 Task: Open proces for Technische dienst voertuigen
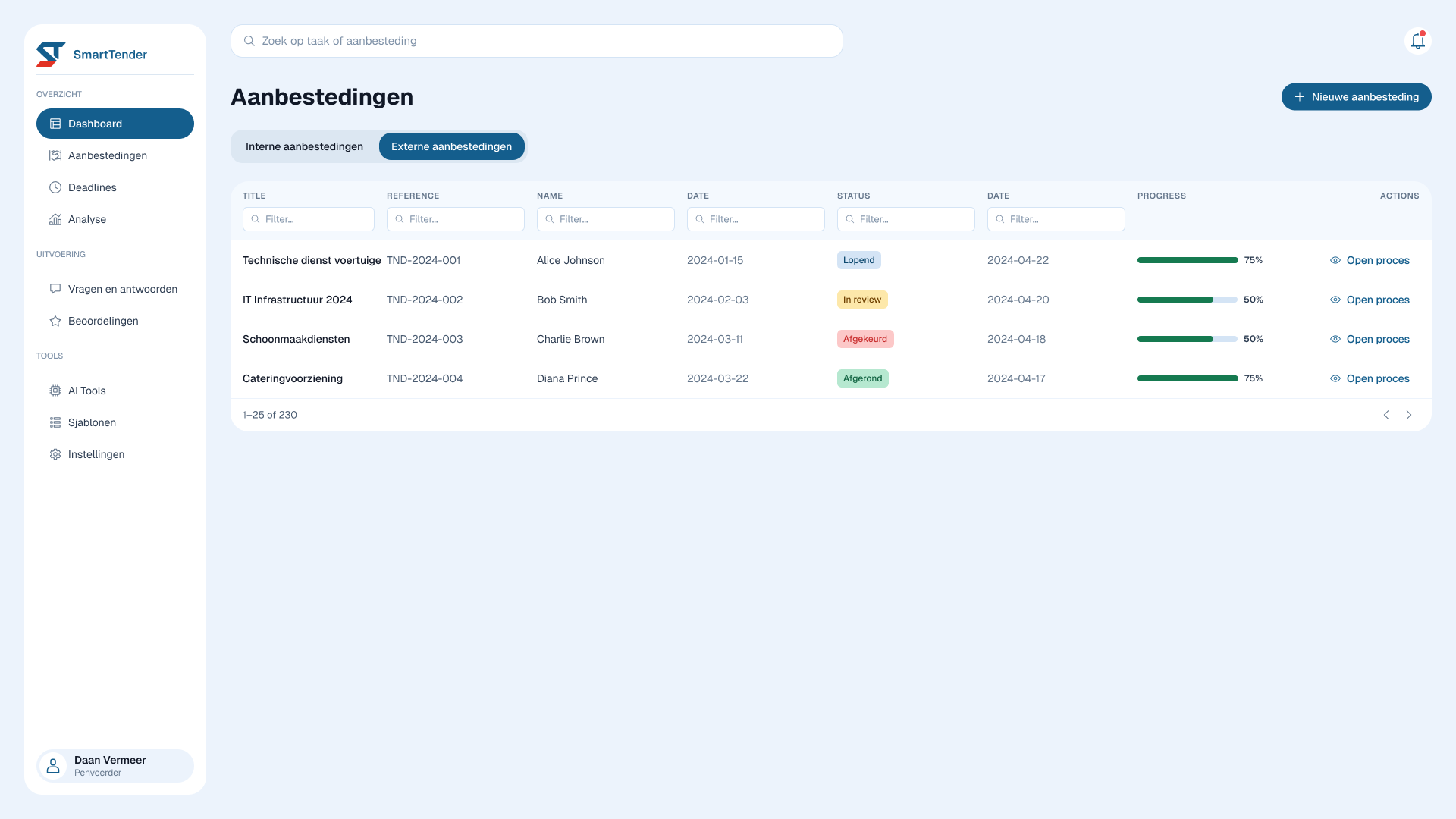click(x=1370, y=260)
